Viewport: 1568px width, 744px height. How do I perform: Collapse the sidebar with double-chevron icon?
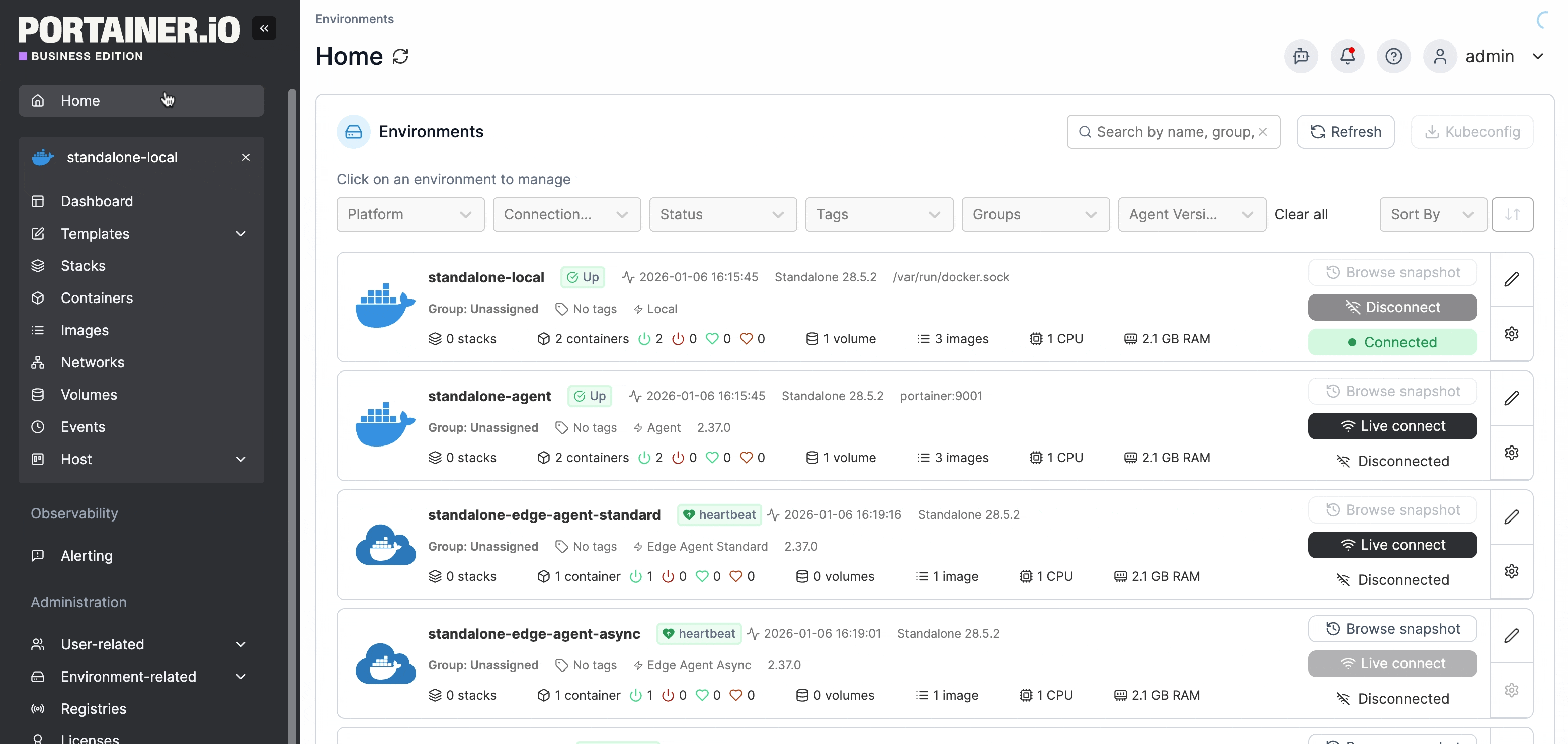264,28
